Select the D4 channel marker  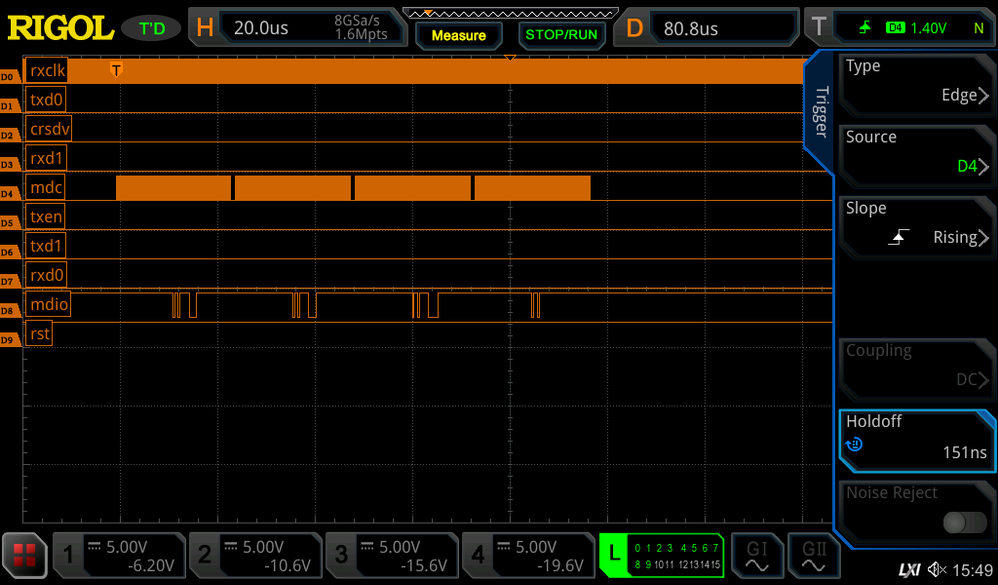pos(9,194)
